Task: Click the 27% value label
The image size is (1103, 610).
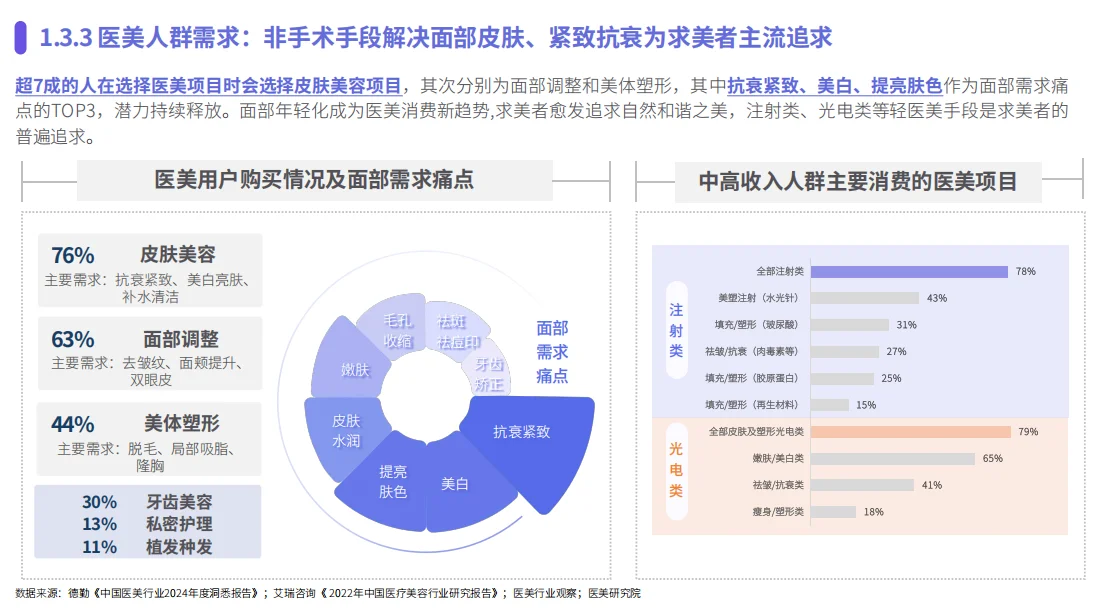Action: coord(896,352)
